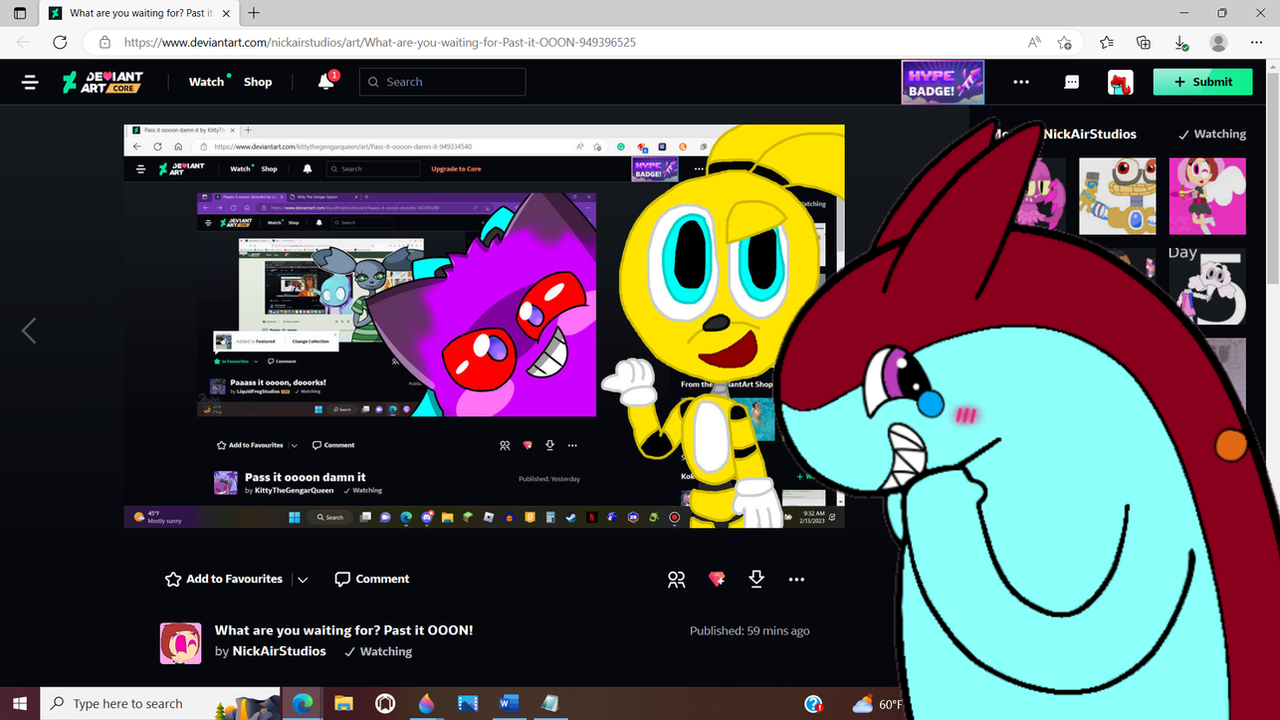Open the white hexagon circle app in taskbar
This screenshot has height=720, width=1280.
pyautogui.click(x=385, y=704)
